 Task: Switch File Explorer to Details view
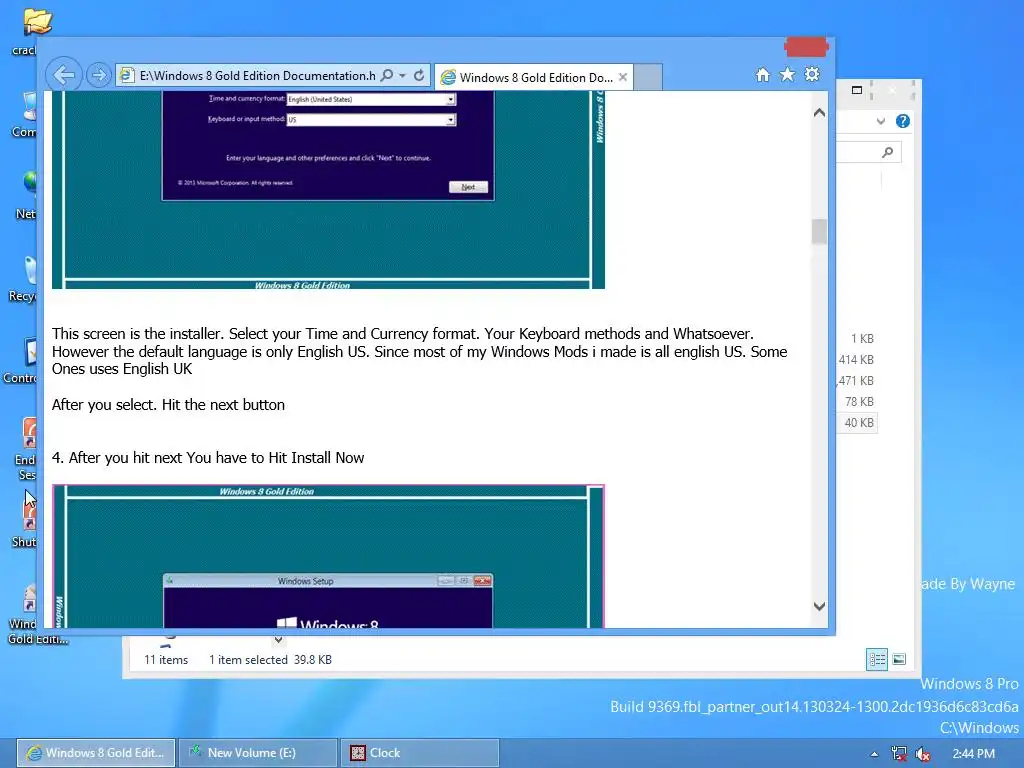pos(876,660)
